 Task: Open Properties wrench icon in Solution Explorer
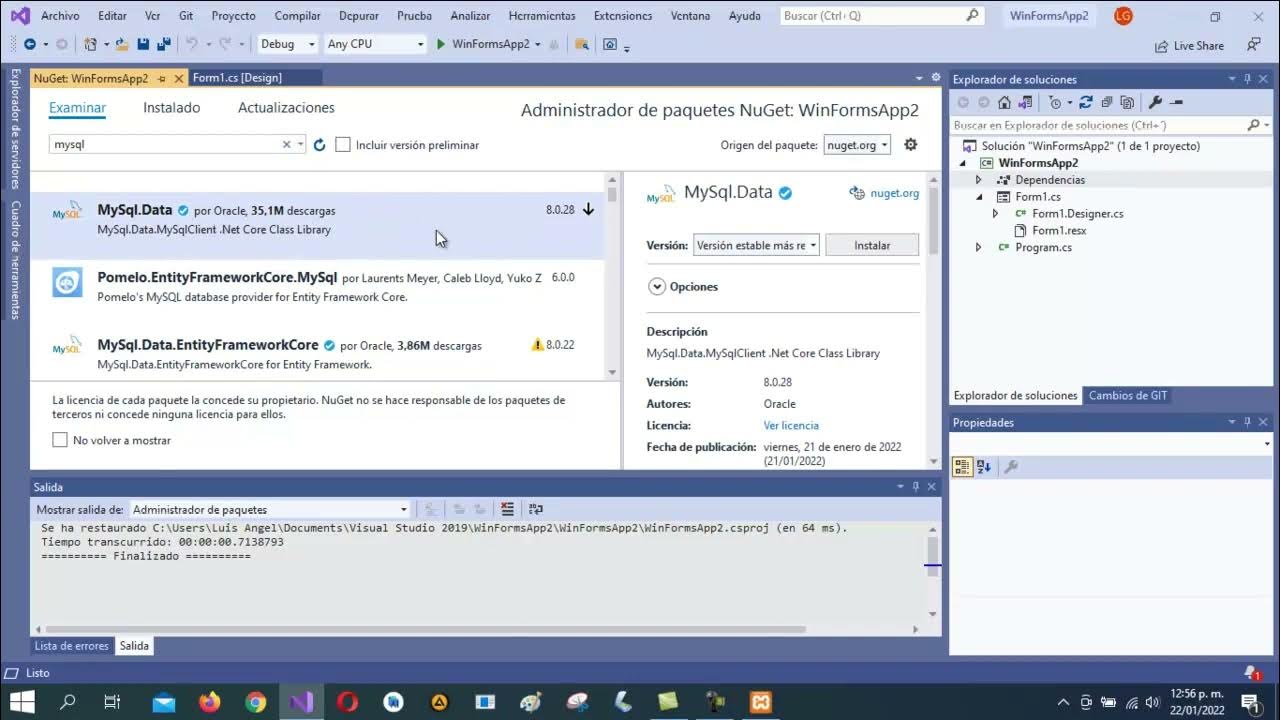click(x=1156, y=102)
